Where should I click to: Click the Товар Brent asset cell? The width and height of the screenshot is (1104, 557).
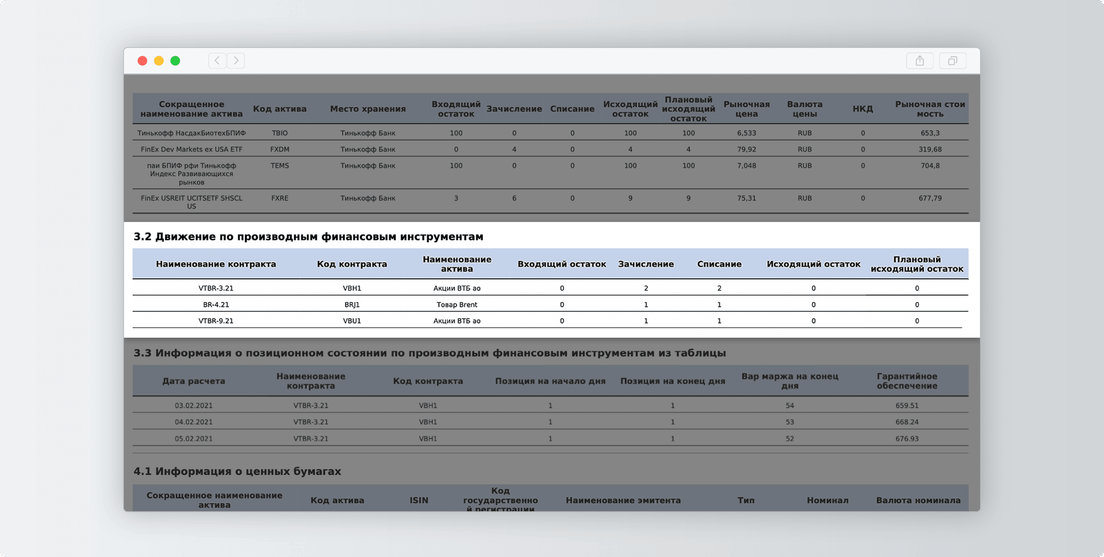457,305
